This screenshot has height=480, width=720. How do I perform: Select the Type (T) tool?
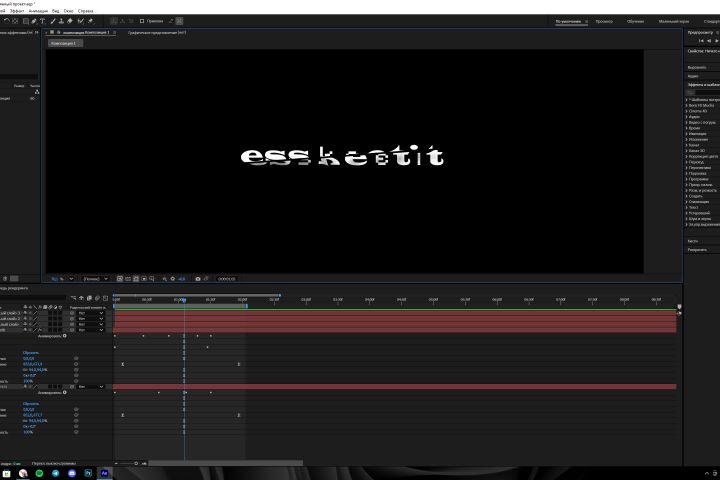[42, 21]
